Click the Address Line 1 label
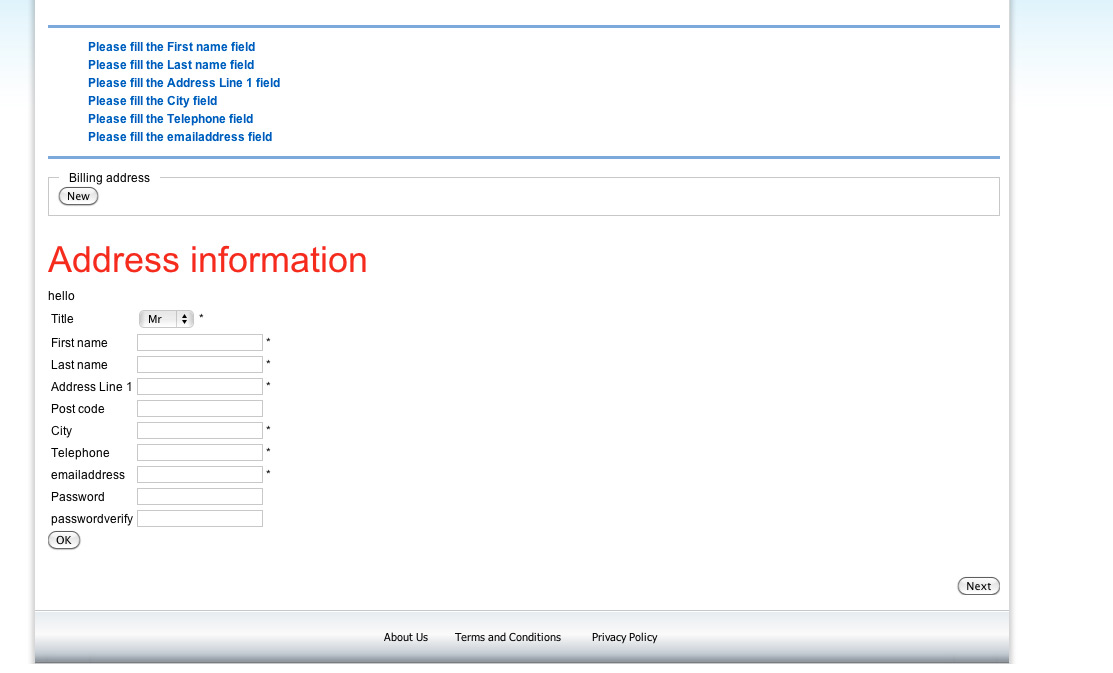 point(92,386)
